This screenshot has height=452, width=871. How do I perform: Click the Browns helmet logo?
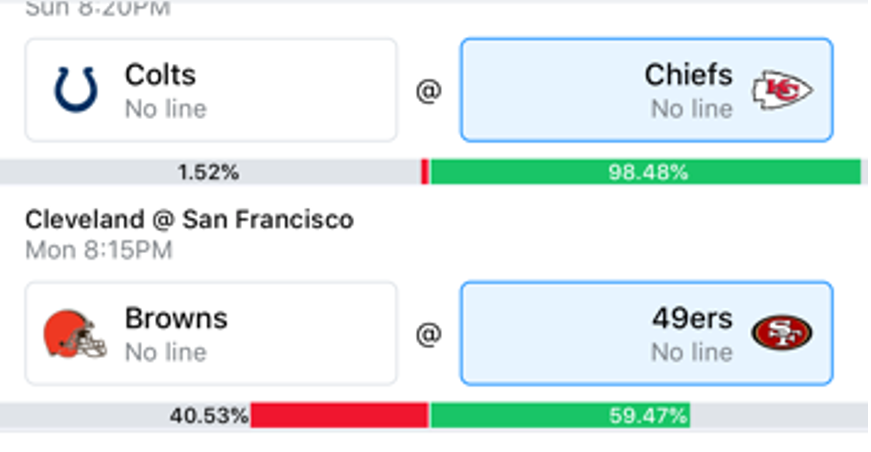74,334
